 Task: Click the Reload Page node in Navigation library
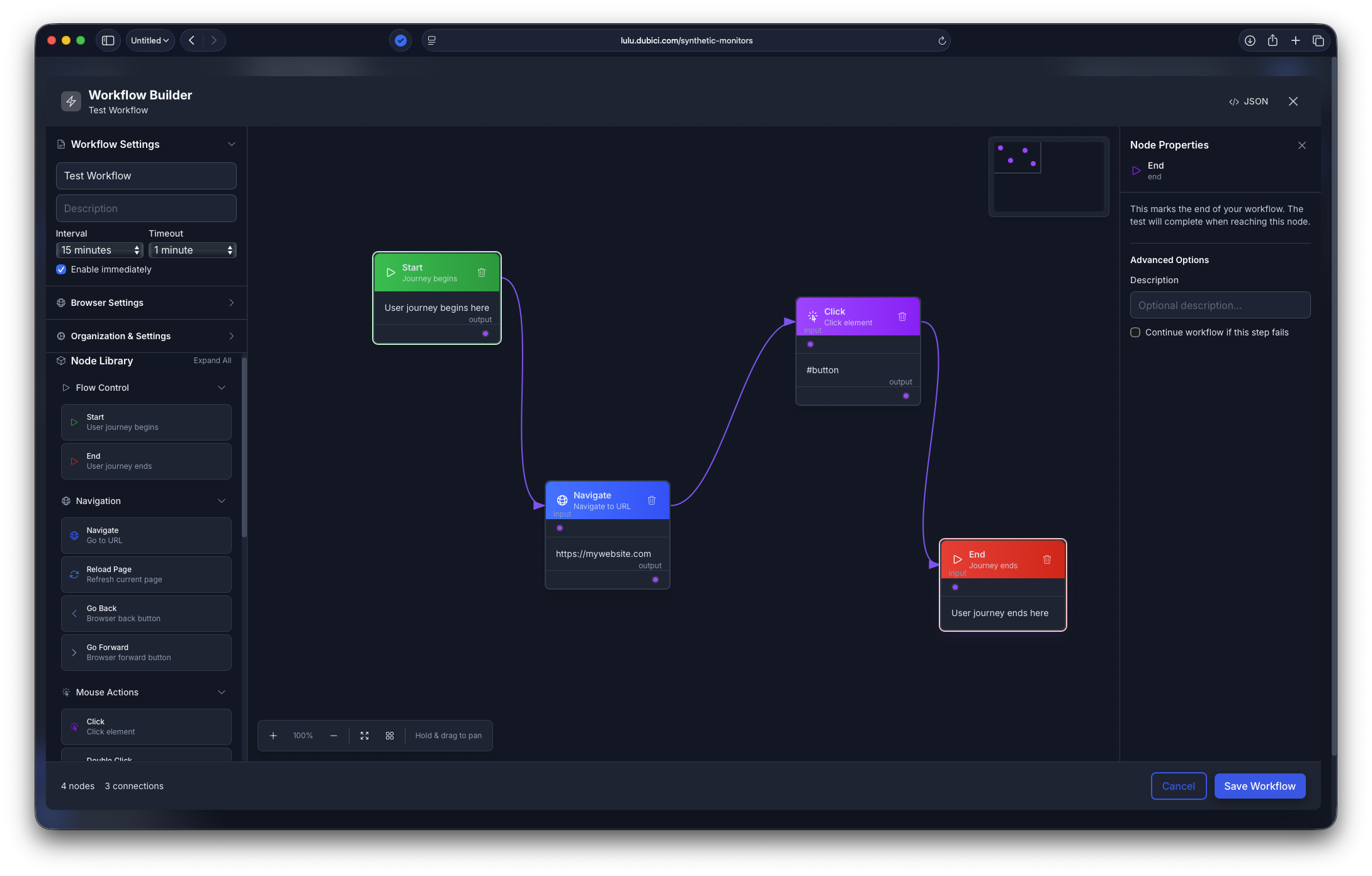(146, 574)
